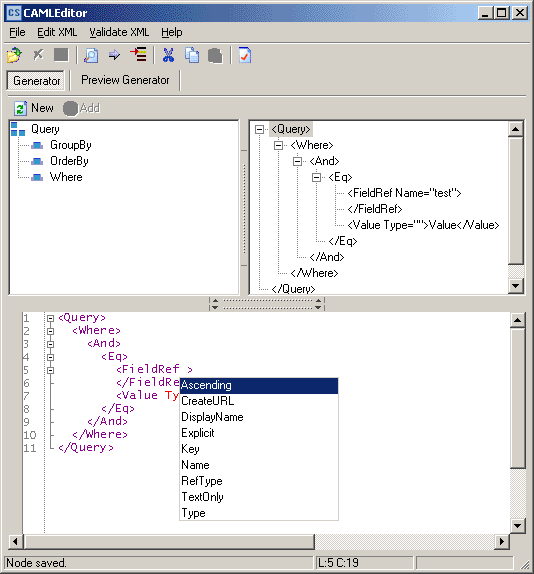
Task: Select the OrderBy item in Query tree
Action: (x=69, y=161)
